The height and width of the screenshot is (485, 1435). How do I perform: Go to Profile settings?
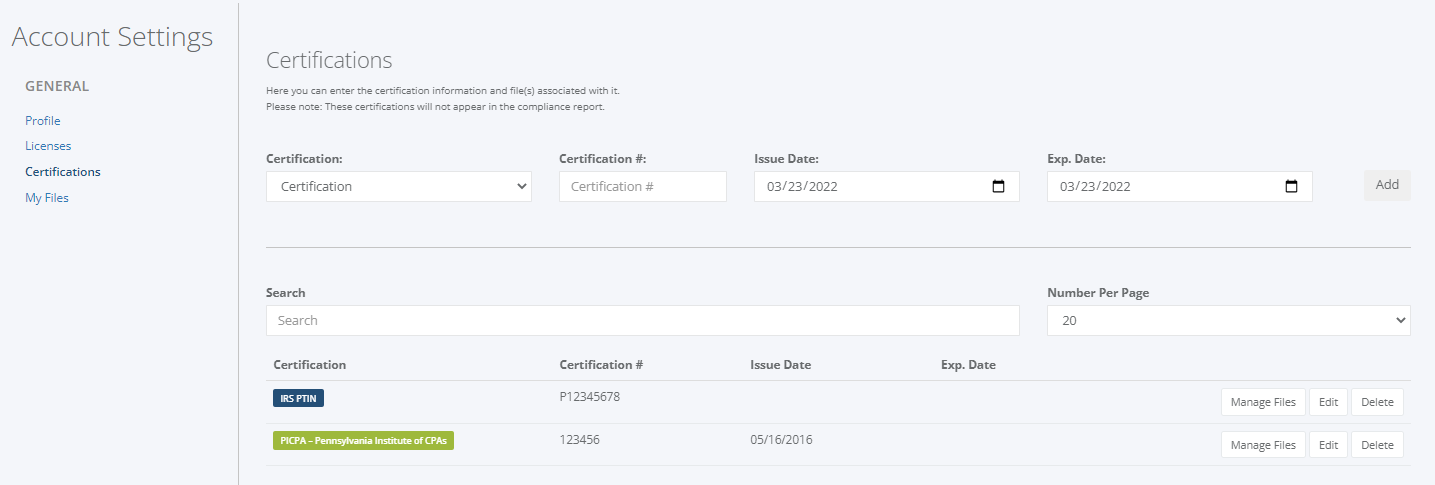43,120
